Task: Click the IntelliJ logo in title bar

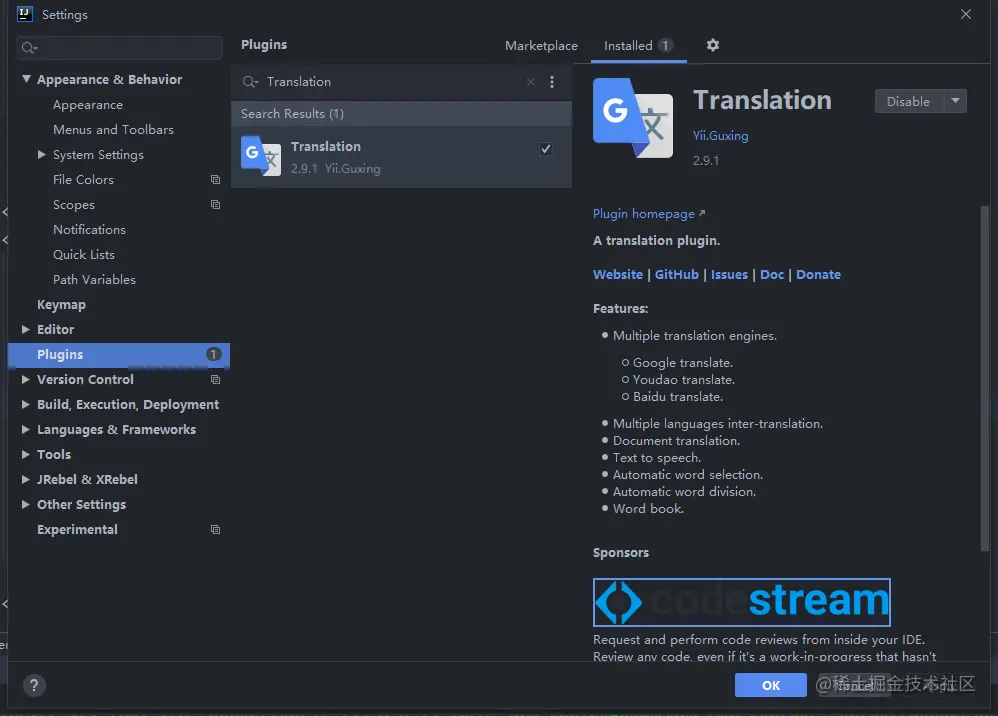Action: pos(24,14)
